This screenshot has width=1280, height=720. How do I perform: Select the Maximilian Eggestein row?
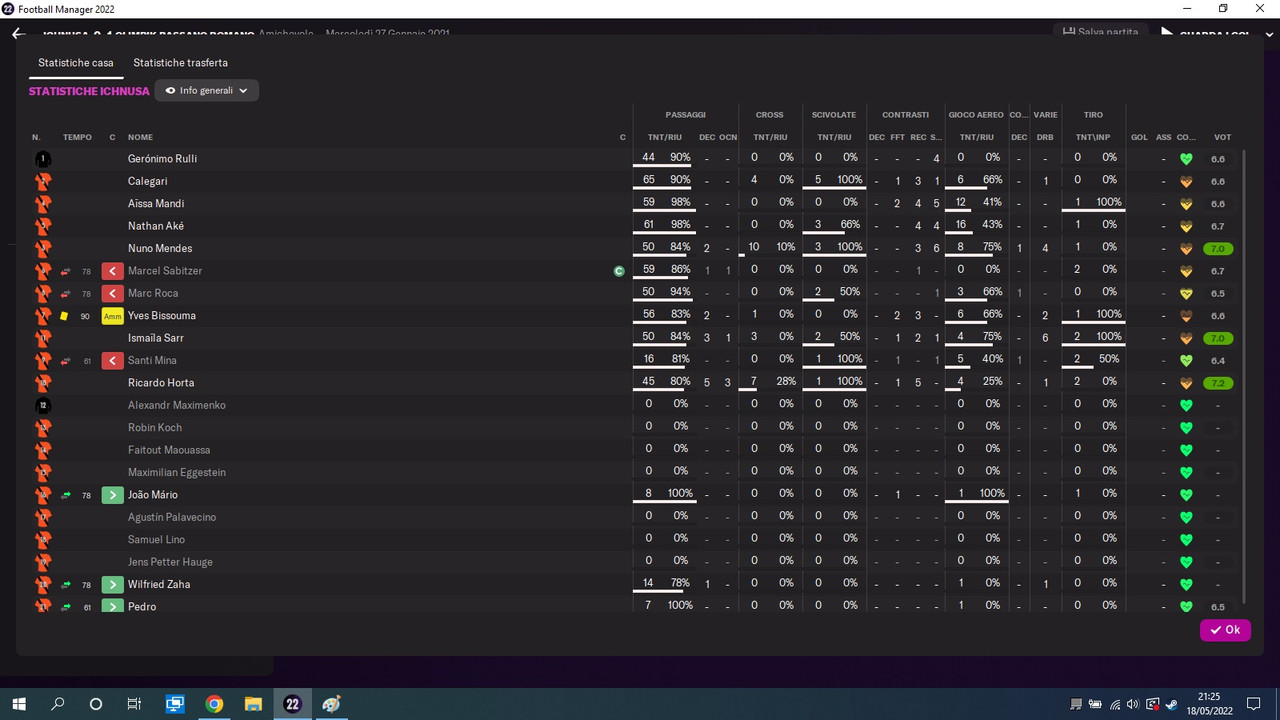pyautogui.click(x=636, y=472)
